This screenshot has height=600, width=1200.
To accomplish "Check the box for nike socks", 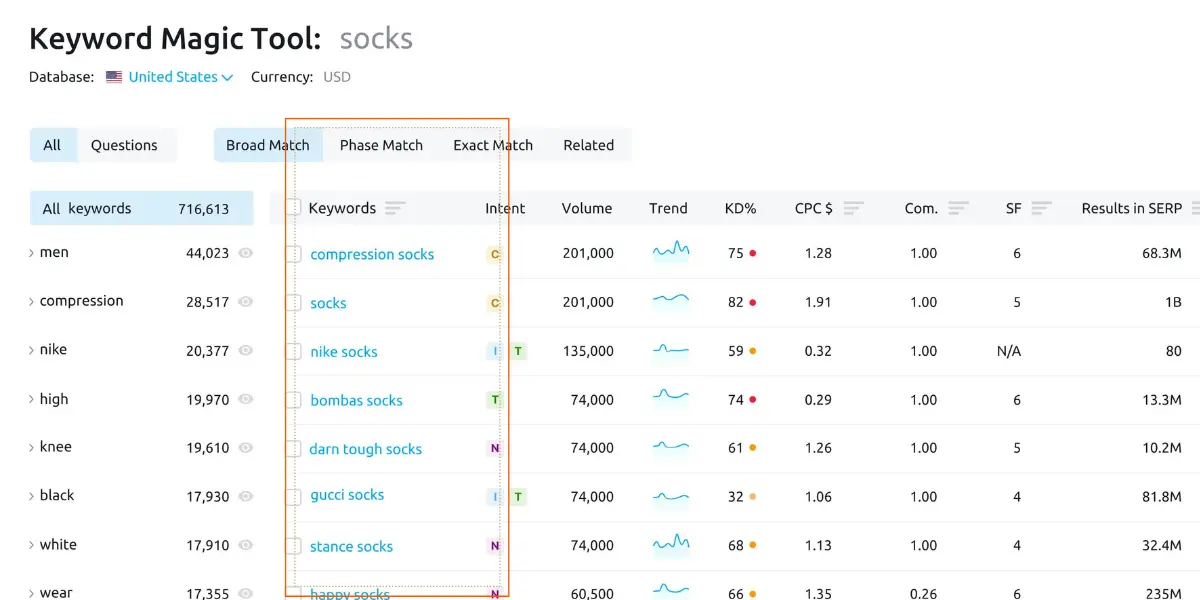I will pos(293,351).
